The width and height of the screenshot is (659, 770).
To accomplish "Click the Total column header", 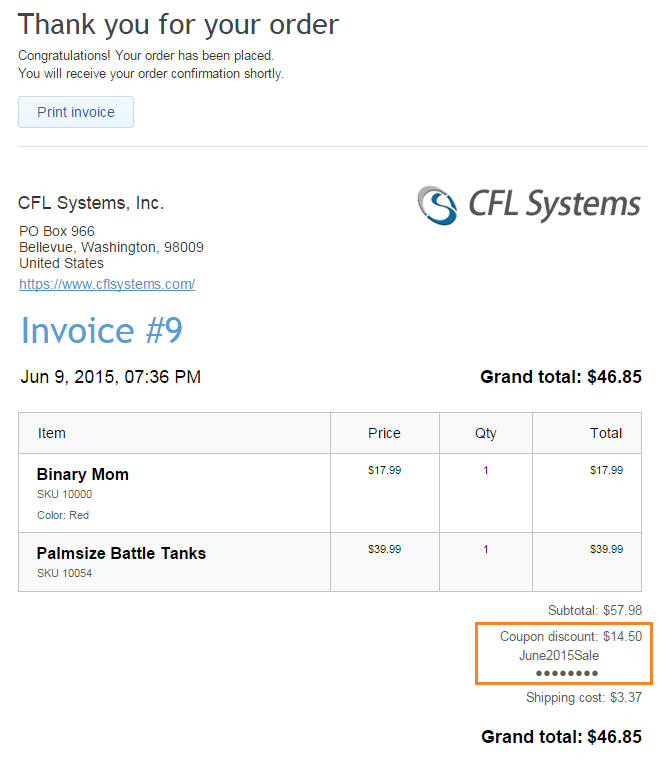I will pos(606,433).
